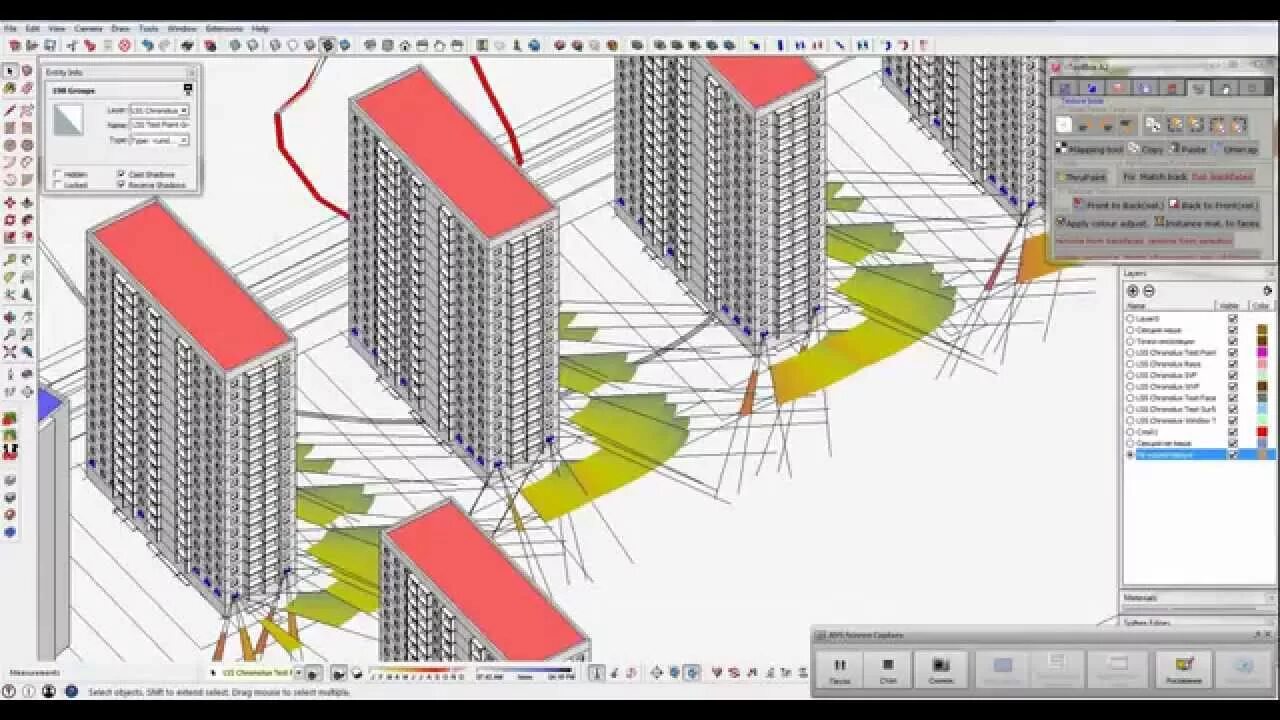The image size is (1280, 720).
Task: Click Unwrap button in ToolBox panel
Action: point(1236,149)
